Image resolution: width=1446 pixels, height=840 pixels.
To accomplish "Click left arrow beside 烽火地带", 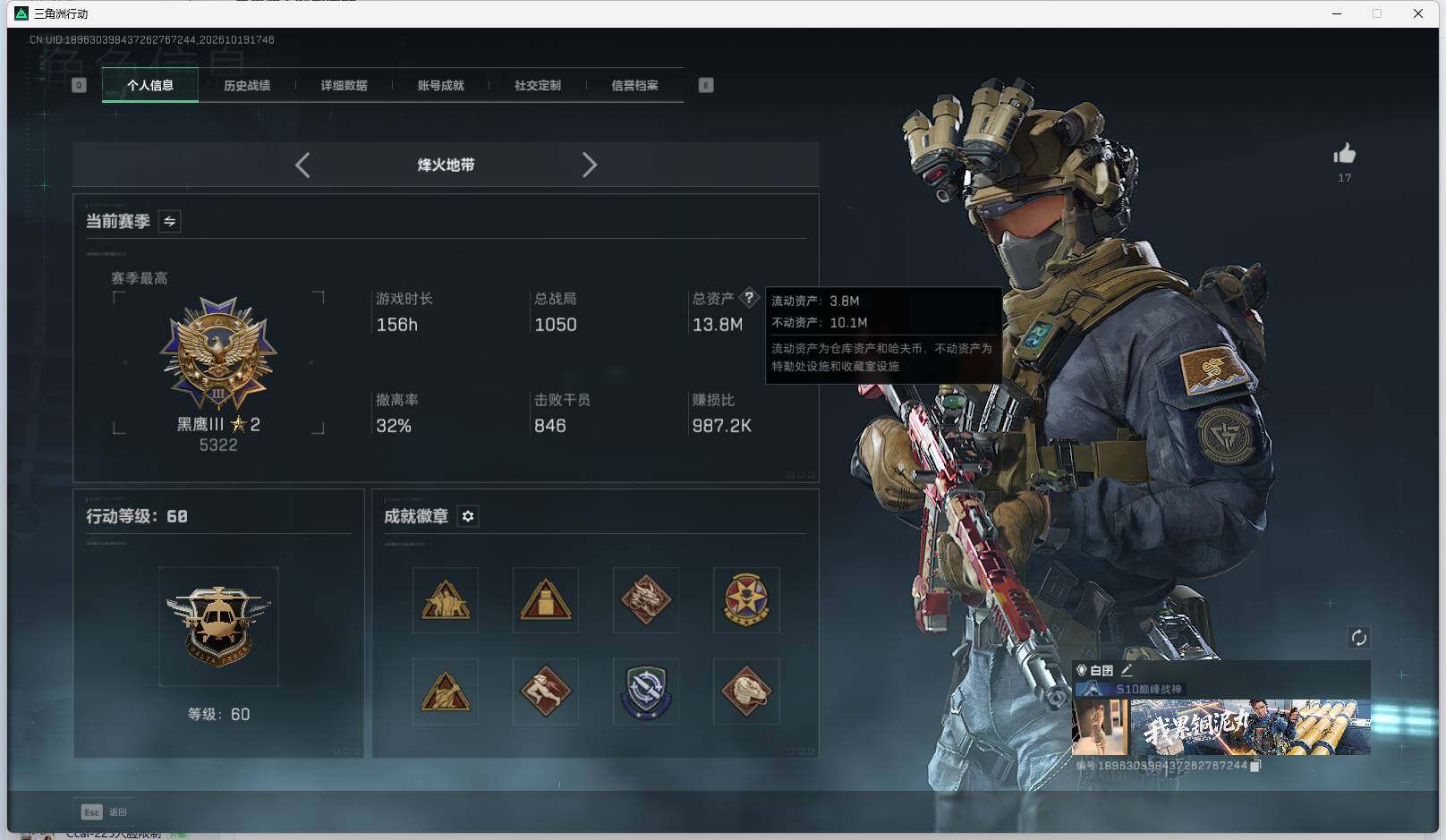I will [302, 165].
